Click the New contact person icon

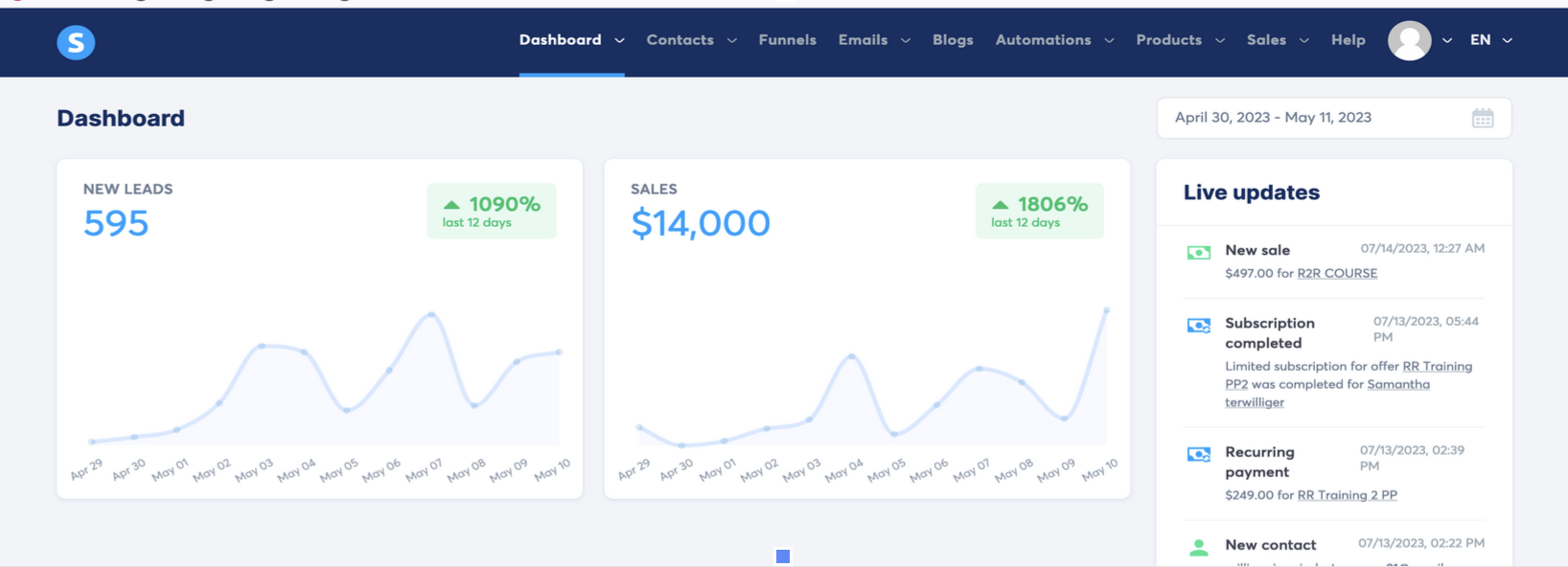(x=1199, y=548)
